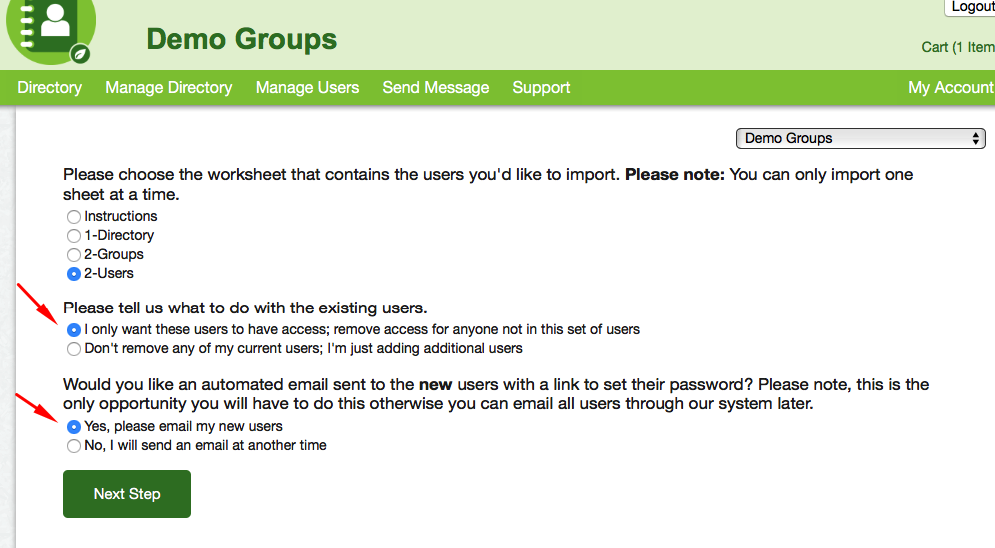Screen dimensions: 995x548
Task: Choose the 2-Groups worksheet radio button
Action: [74, 255]
